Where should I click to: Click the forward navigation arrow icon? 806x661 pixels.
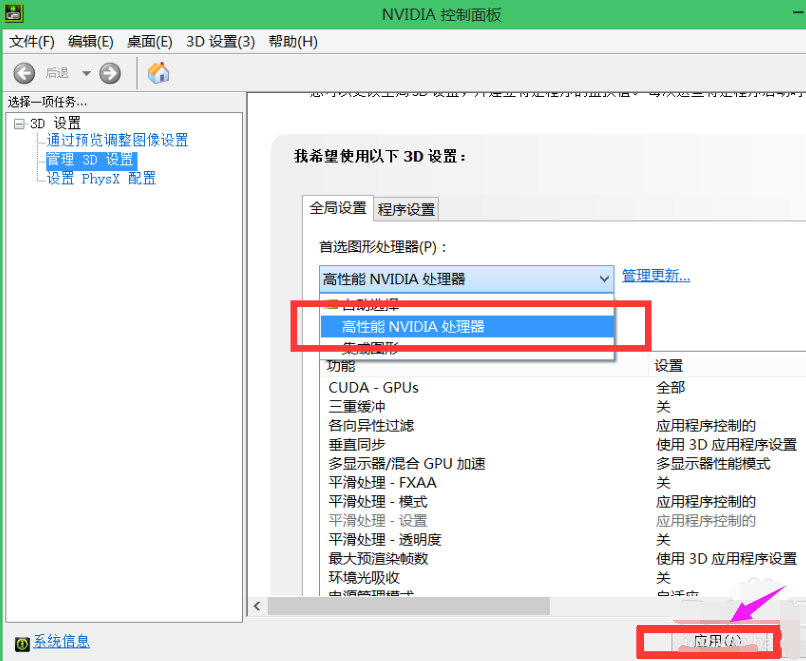coord(109,73)
